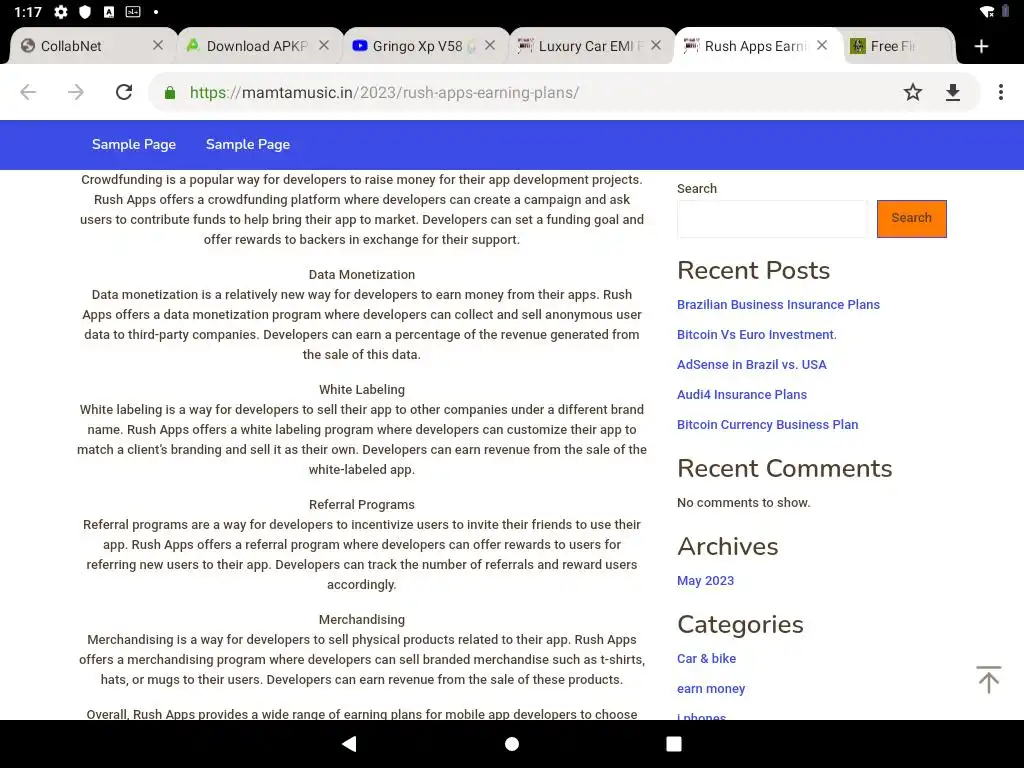Open the three-dot browser menu
Image resolution: width=1024 pixels, height=768 pixels.
[1000, 92]
